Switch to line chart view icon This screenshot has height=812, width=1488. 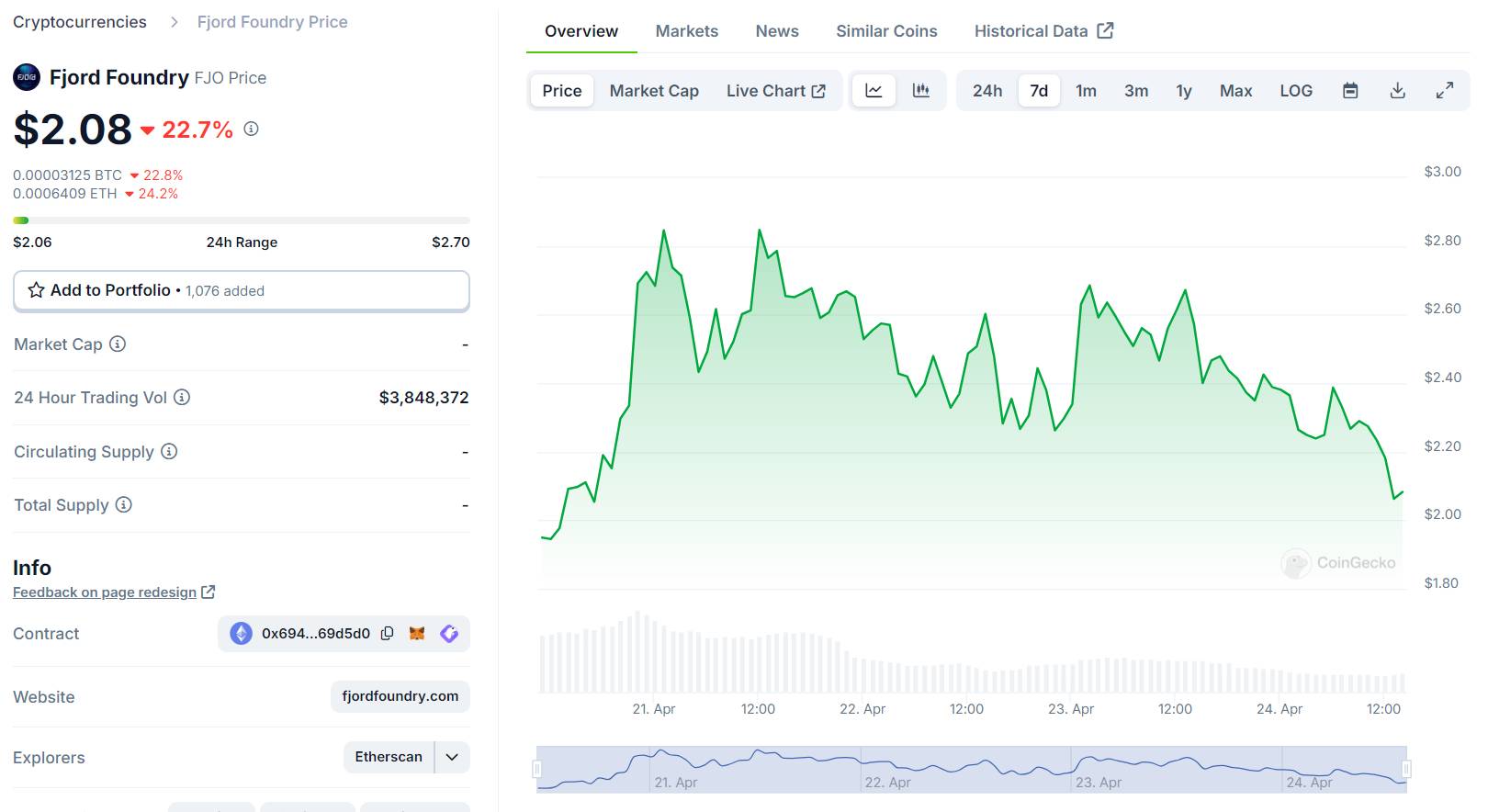(874, 91)
